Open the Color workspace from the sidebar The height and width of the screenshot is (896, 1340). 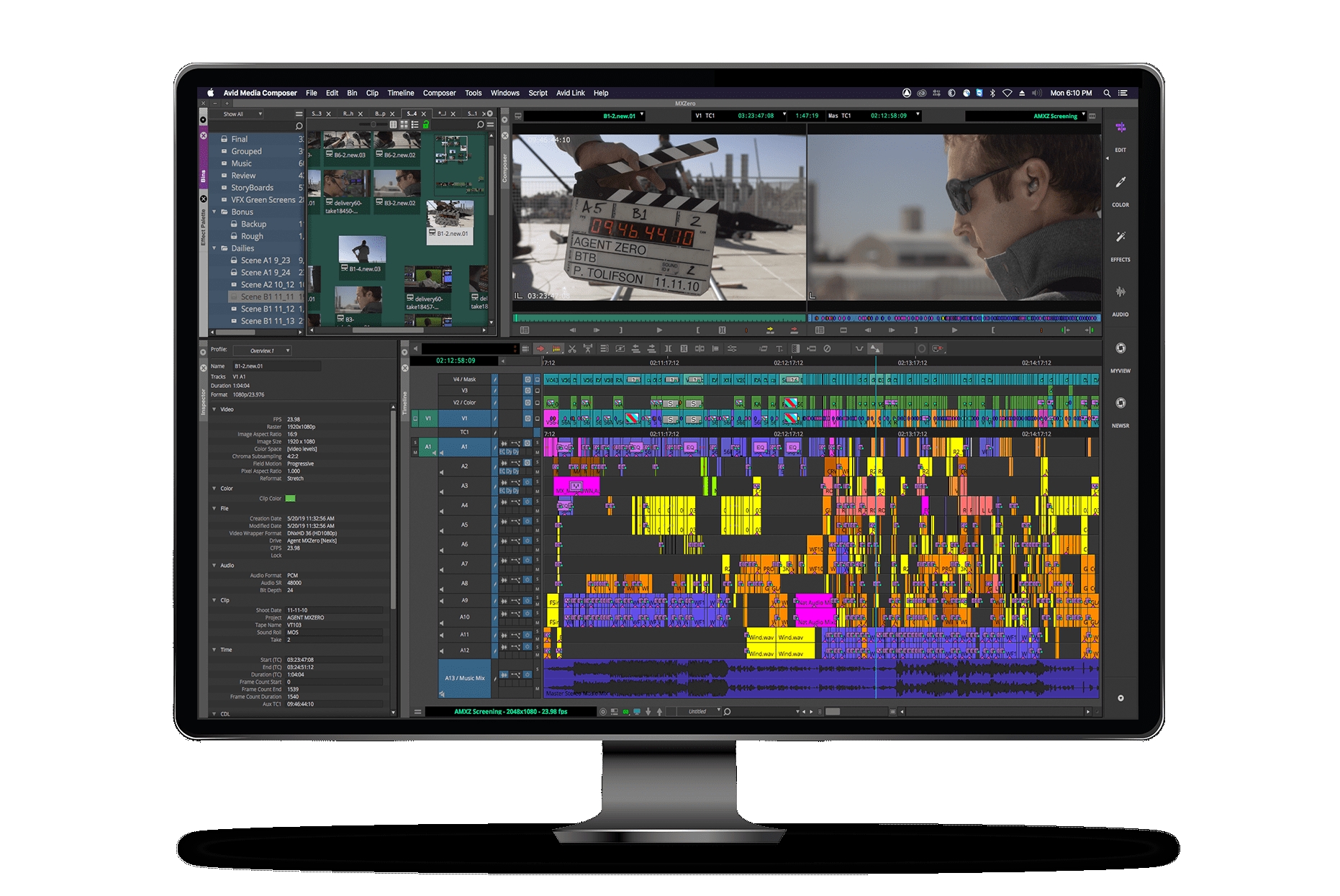pos(1120,184)
